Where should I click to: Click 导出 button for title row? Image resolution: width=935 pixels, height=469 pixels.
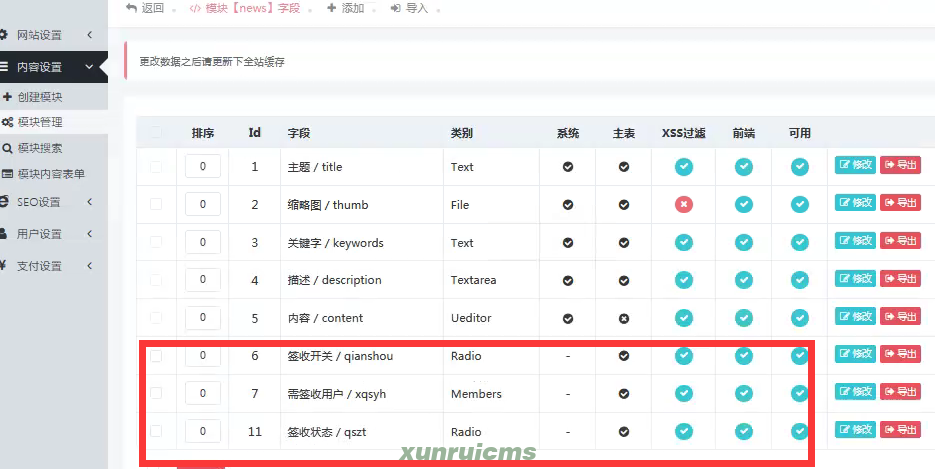click(x=900, y=165)
